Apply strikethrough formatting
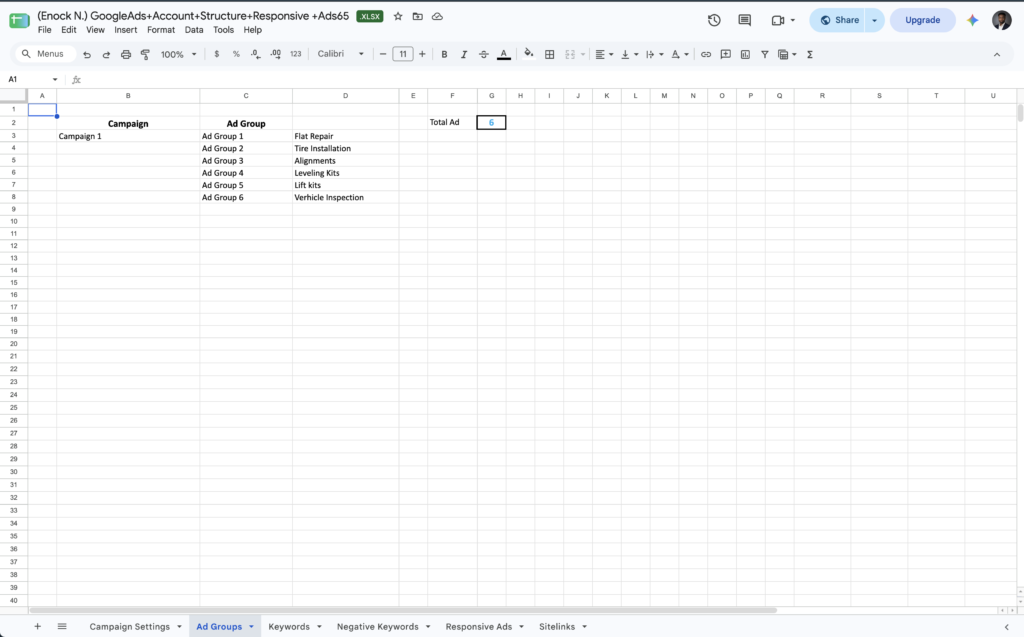The height and width of the screenshot is (637, 1024). coord(483,54)
